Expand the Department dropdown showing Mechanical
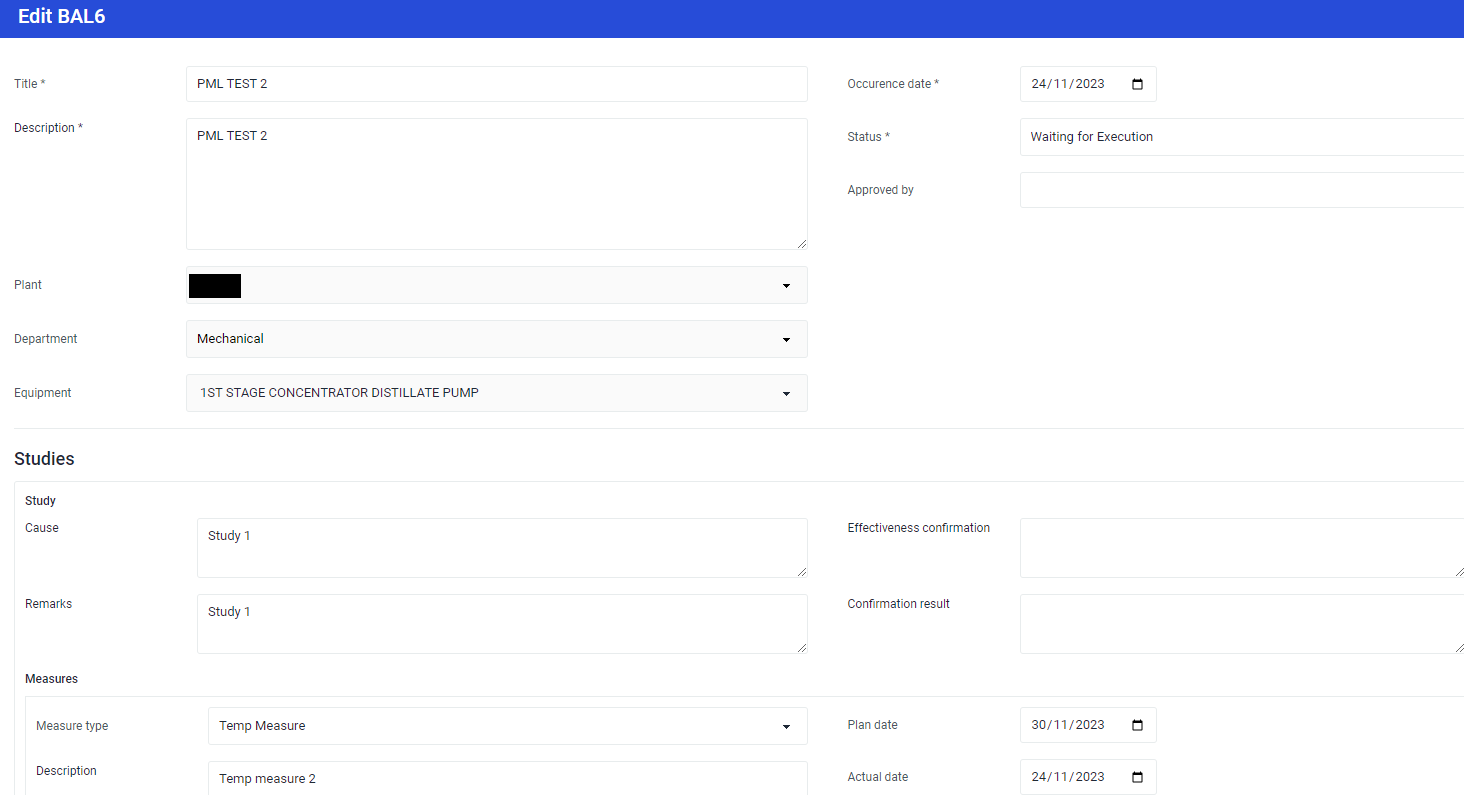This screenshot has width=1464, height=795. 786,340
